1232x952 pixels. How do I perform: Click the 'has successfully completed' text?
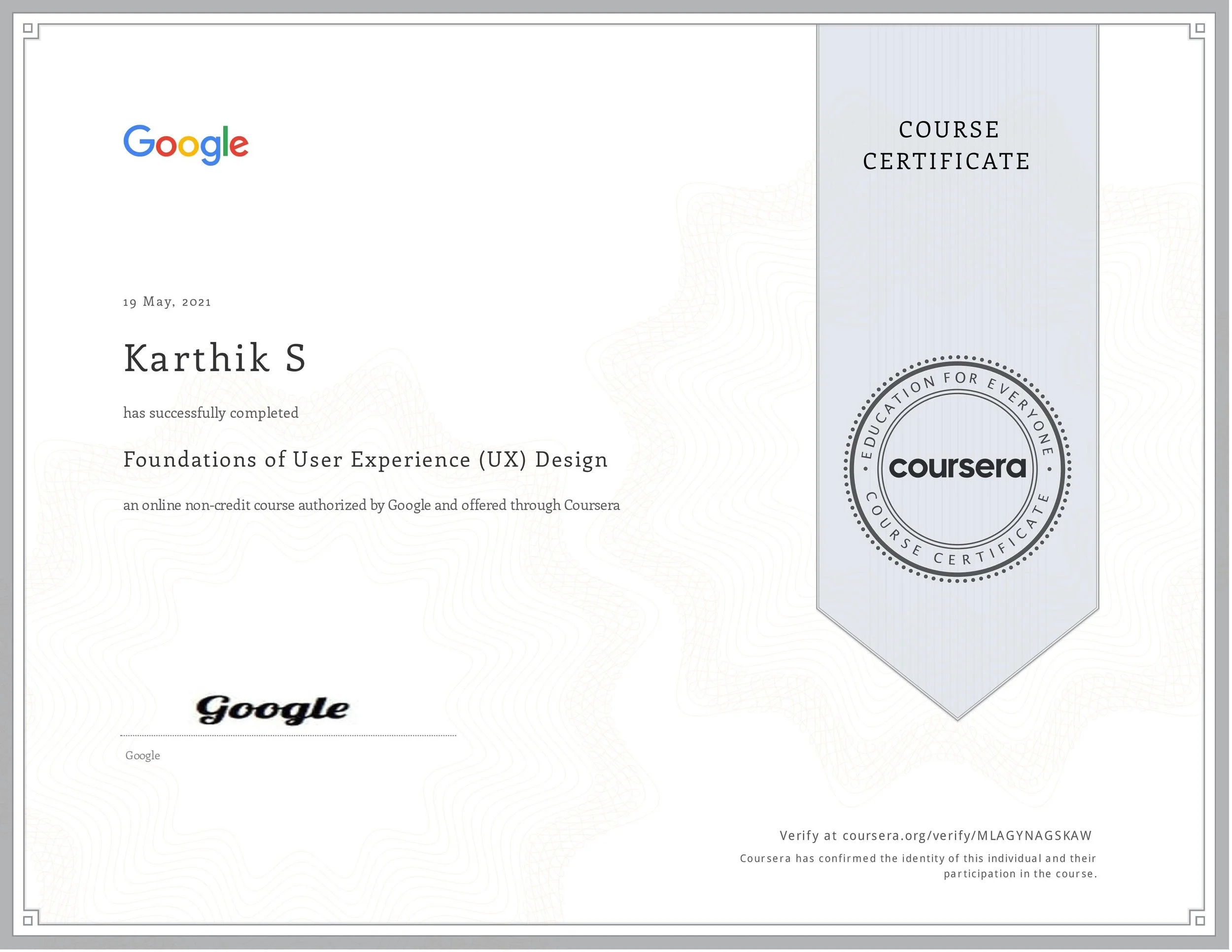coord(211,413)
